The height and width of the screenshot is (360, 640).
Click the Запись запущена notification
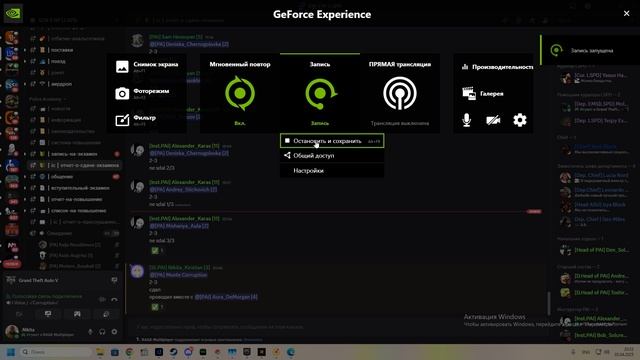tap(590, 50)
